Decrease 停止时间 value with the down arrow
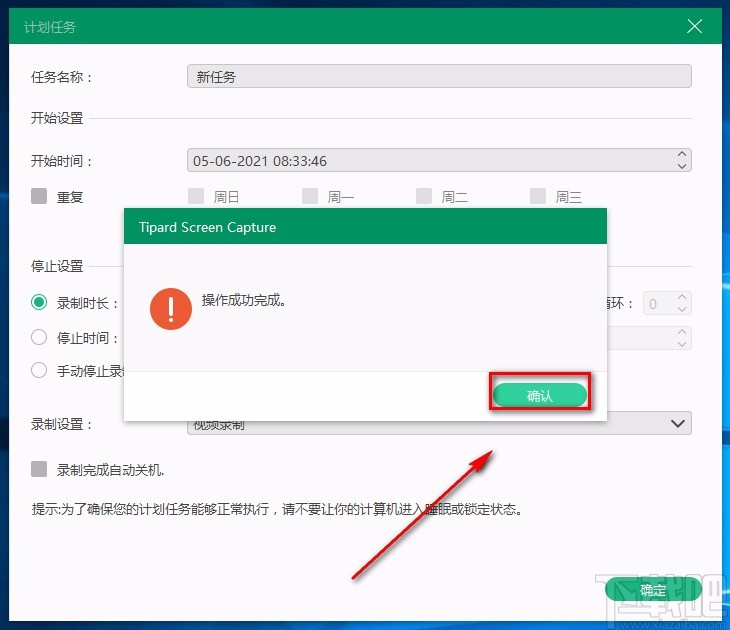730x630 pixels. coord(682,344)
